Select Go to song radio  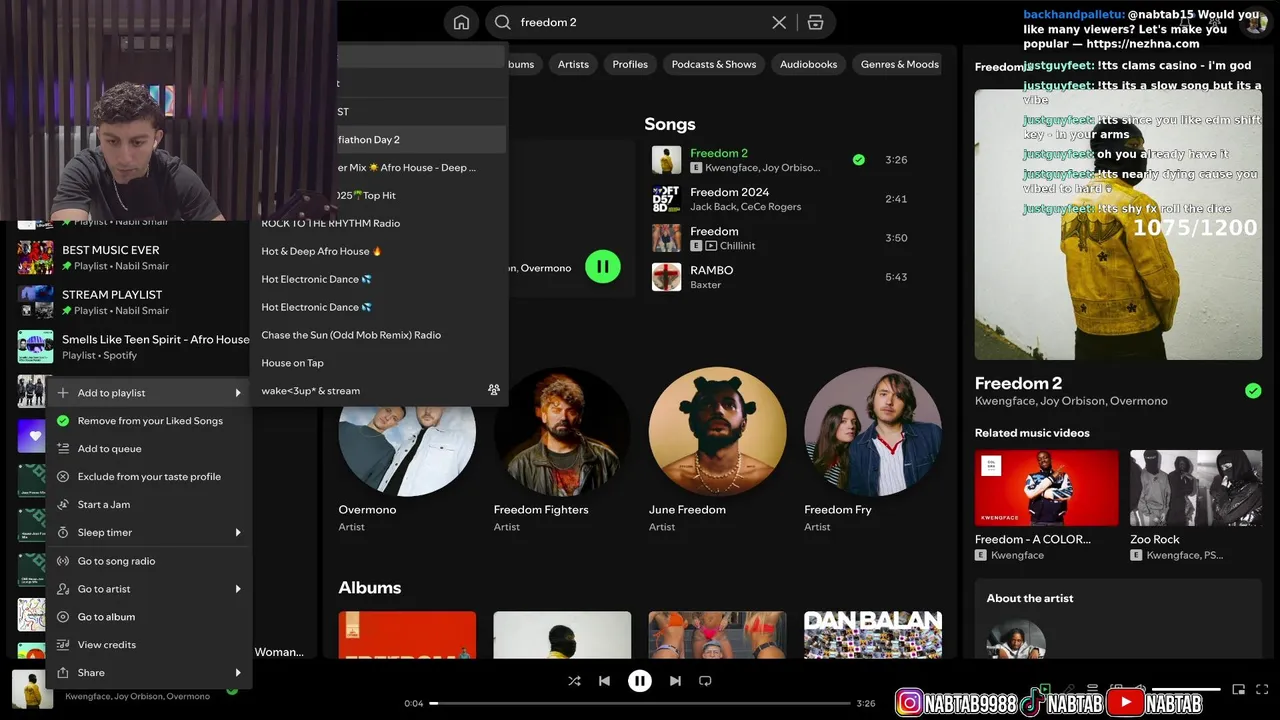point(148,561)
